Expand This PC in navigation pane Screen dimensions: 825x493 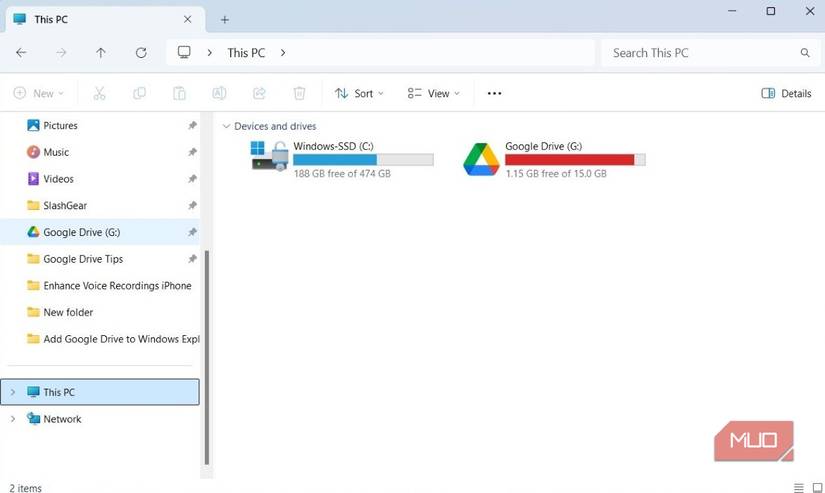13,392
